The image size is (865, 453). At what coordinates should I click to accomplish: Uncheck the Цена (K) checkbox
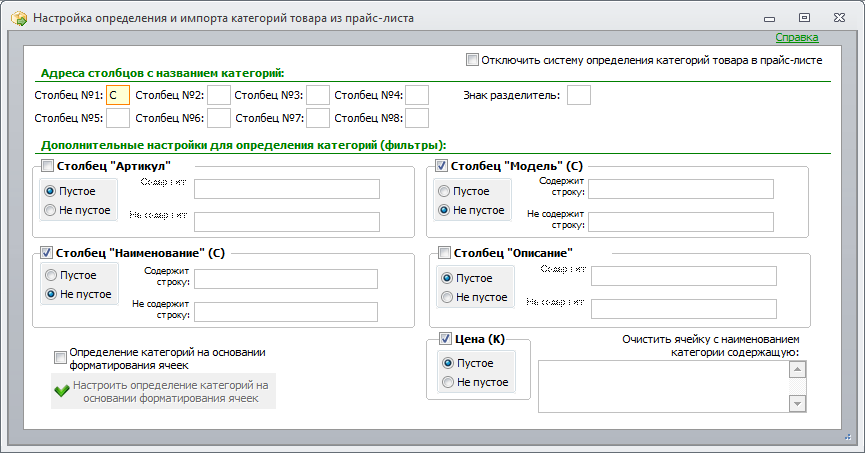tap(445, 339)
